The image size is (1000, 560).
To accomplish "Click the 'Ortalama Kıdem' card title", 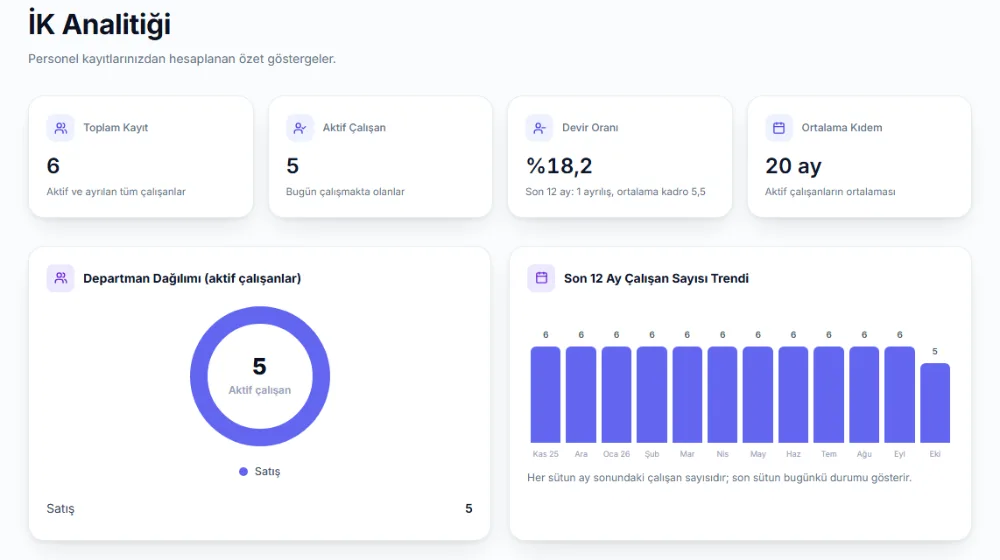I will click(x=842, y=128).
